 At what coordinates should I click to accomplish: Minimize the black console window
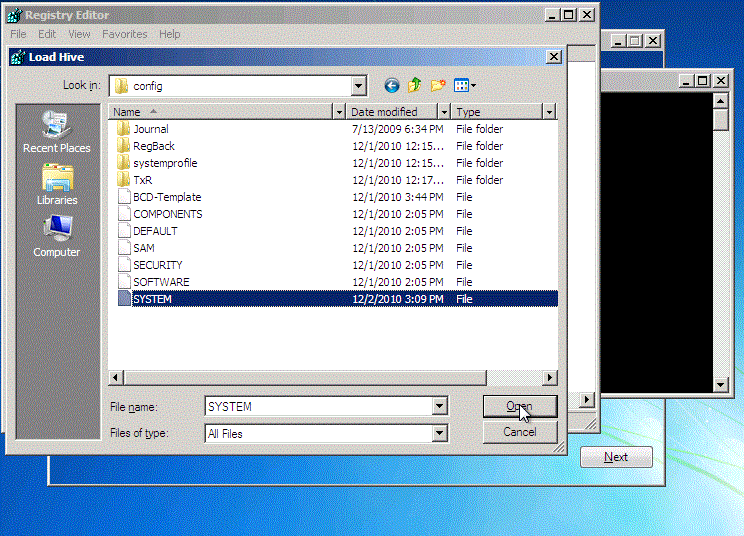pyautogui.click(x=685, y=81)
